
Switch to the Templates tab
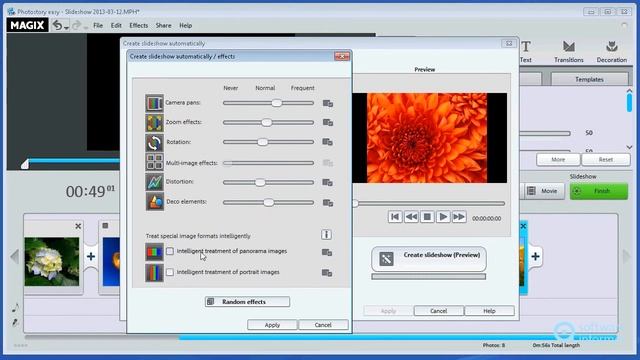589,79
